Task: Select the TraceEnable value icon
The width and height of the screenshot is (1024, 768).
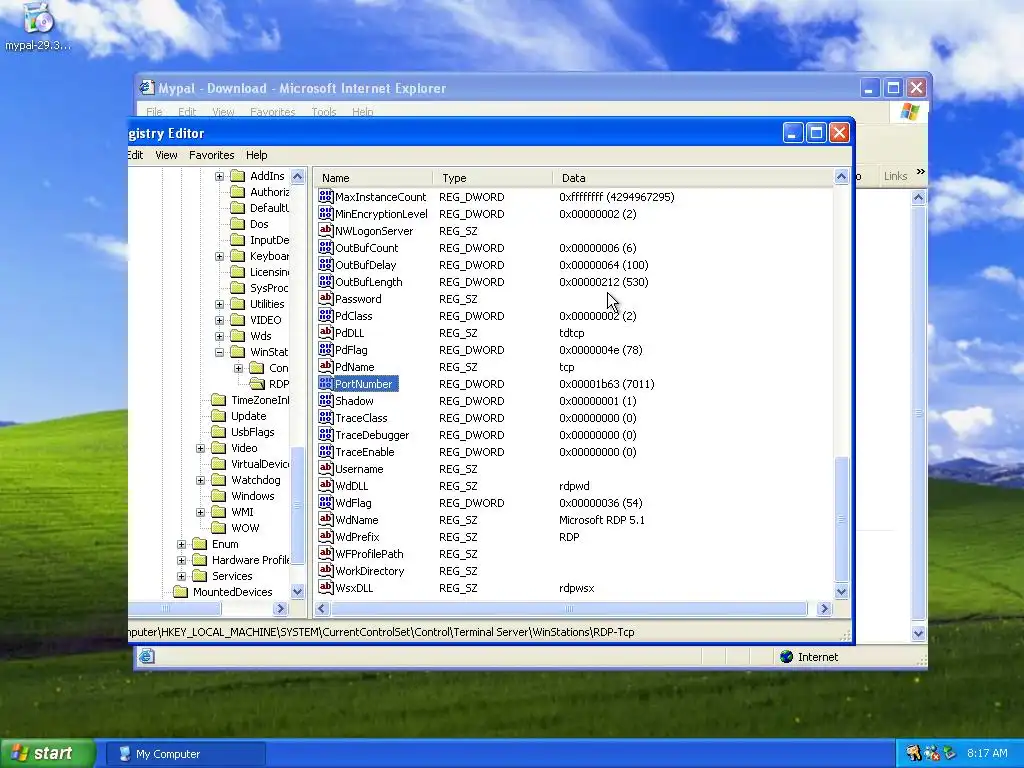Action: click(x=325, y=451)
